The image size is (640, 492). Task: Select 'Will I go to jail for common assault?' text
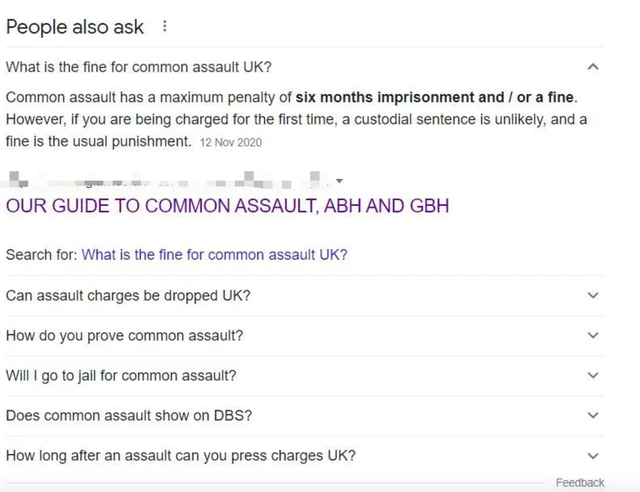click(121, 376)
